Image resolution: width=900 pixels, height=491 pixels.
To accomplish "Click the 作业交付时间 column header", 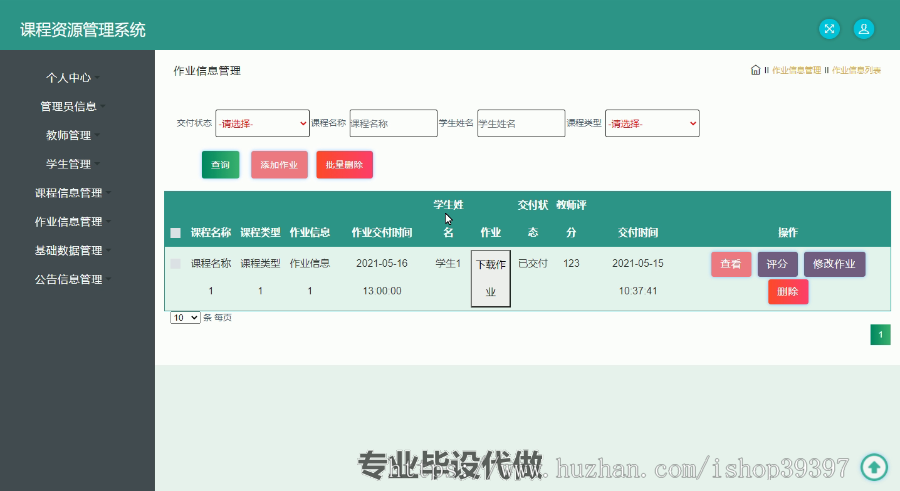I will tap(382, 233).
